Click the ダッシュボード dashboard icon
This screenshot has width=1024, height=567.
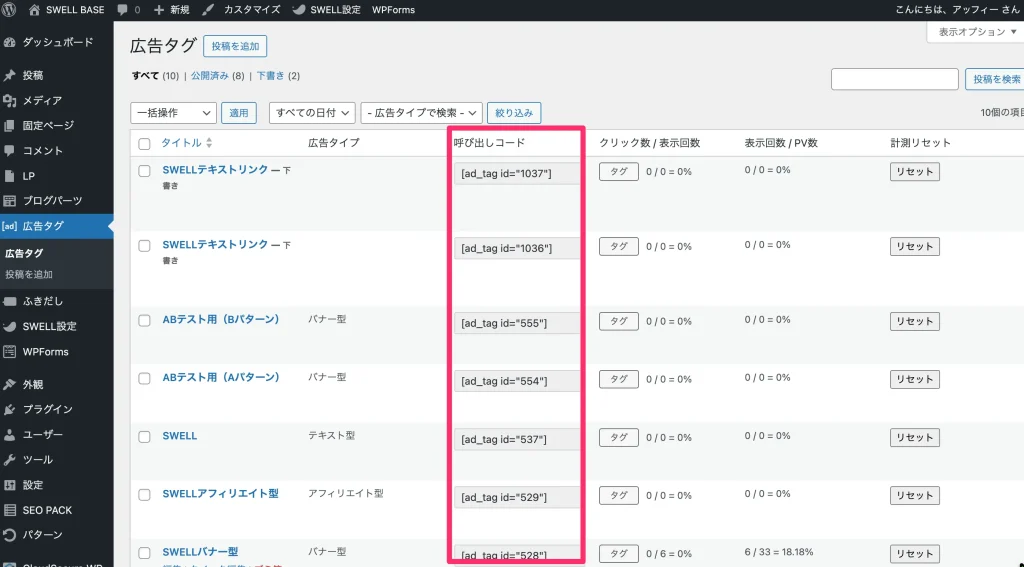point(9,42)
